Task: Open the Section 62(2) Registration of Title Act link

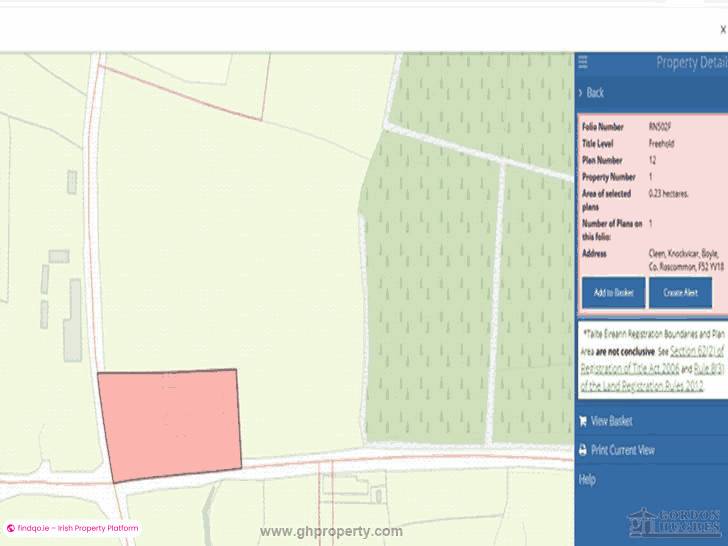Action: point(652,359)
